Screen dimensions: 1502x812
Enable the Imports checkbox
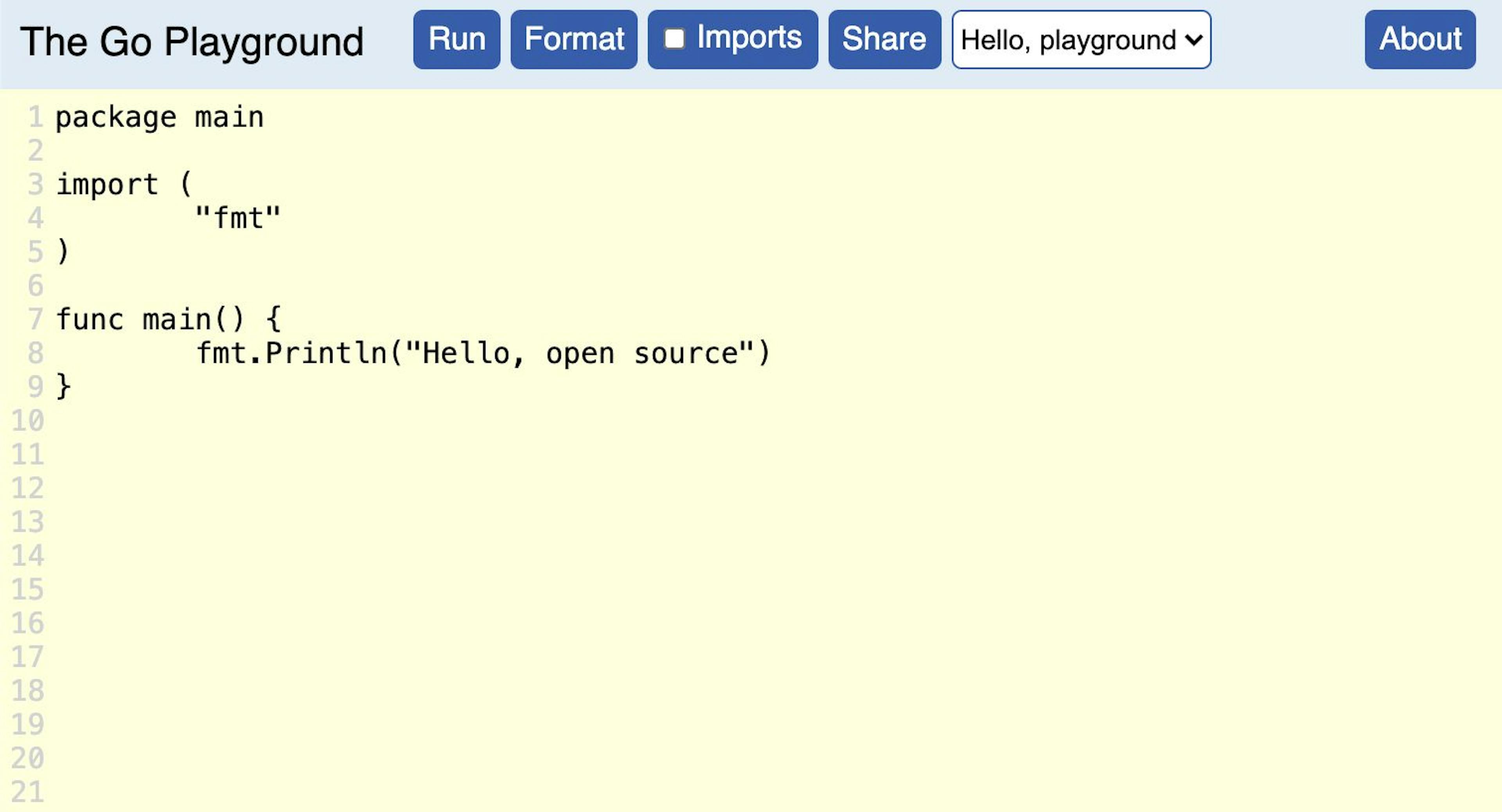[674, 39]
